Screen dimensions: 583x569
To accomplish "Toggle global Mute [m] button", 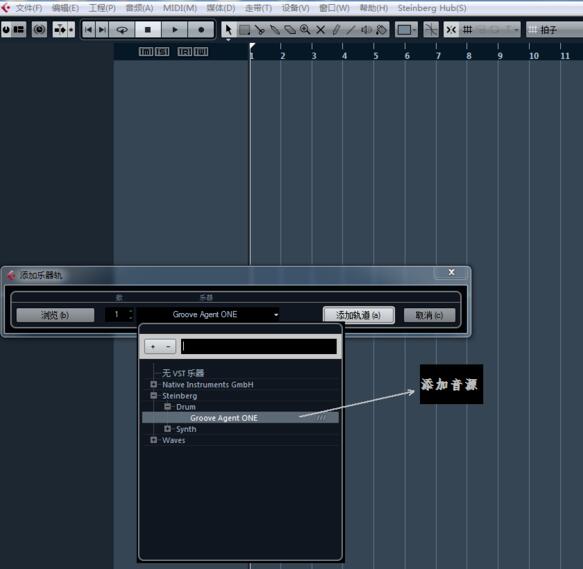I will tap(146, 52).
